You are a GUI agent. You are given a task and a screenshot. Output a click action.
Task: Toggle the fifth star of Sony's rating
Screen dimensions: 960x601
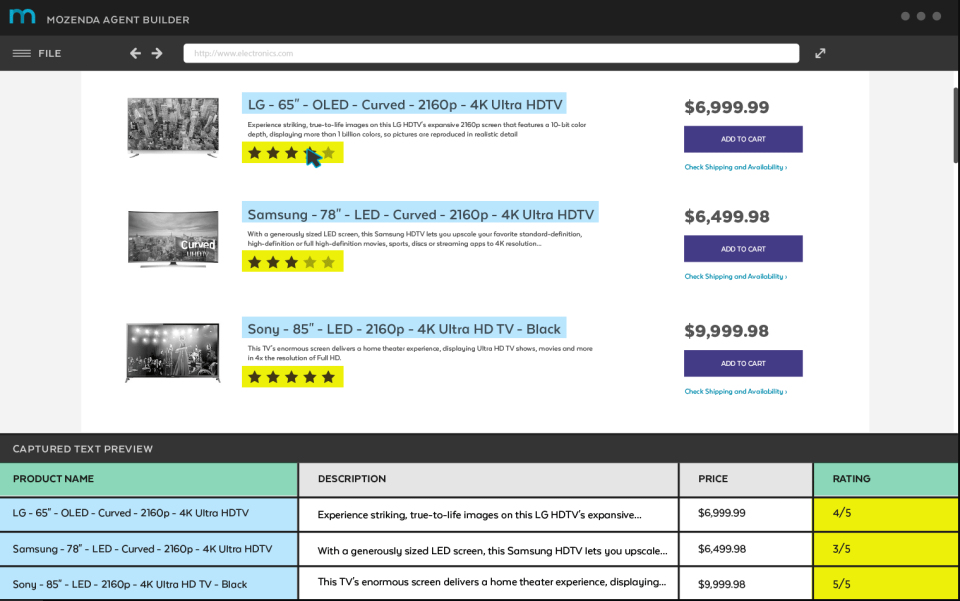coord(327,376)
